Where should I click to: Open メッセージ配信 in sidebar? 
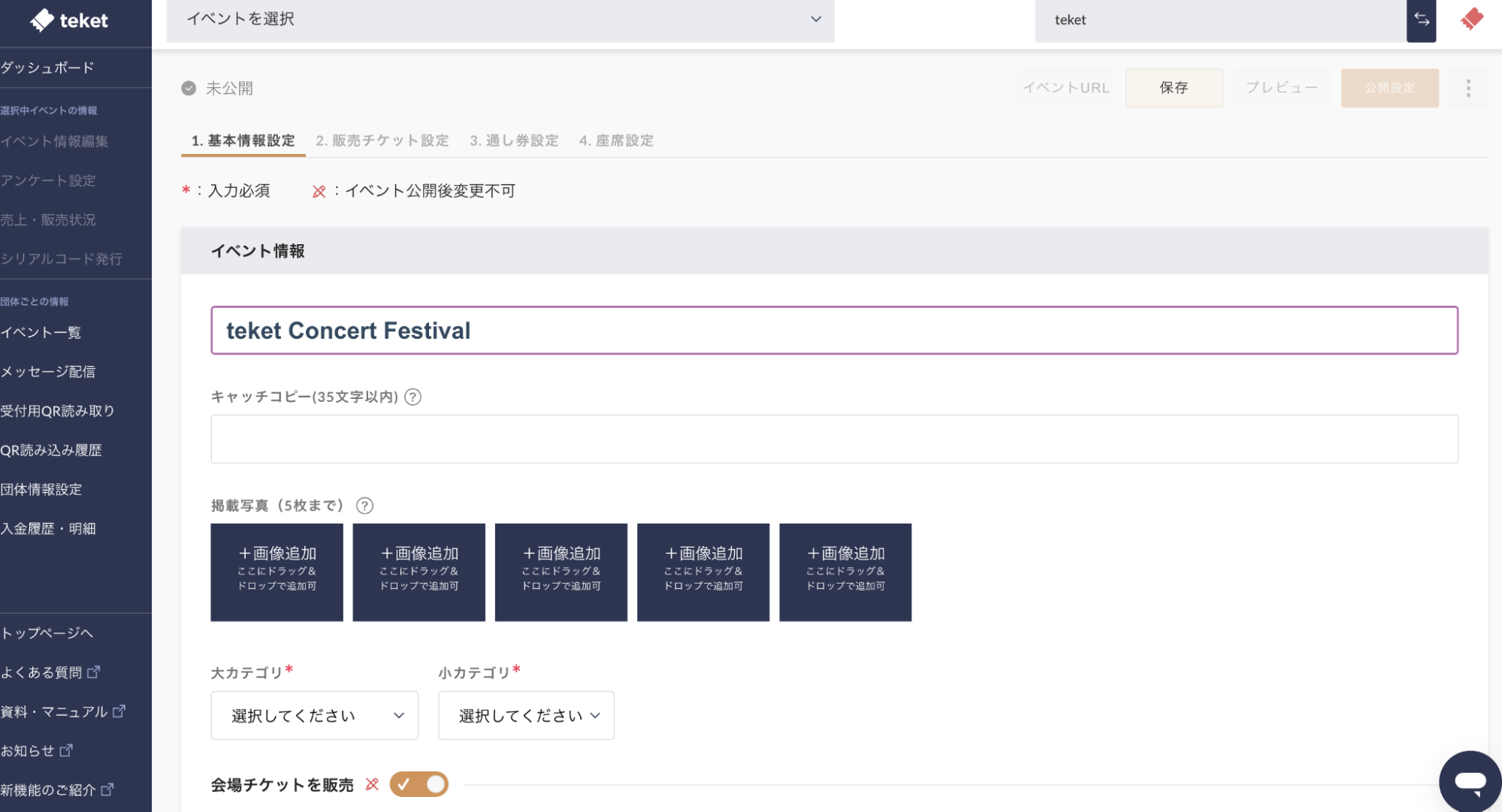click(48, 371)
